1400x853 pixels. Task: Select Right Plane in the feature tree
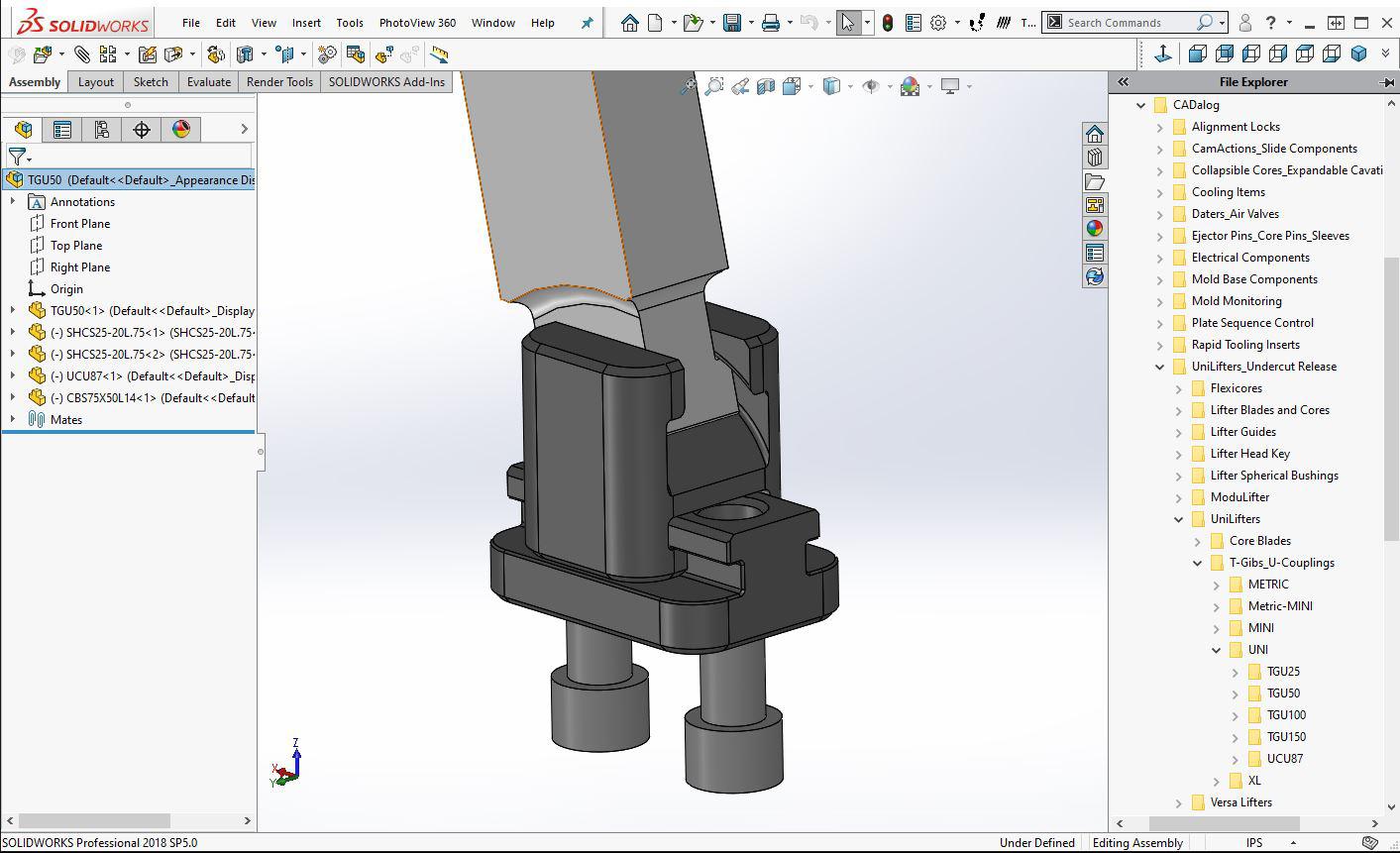[80, 267]
